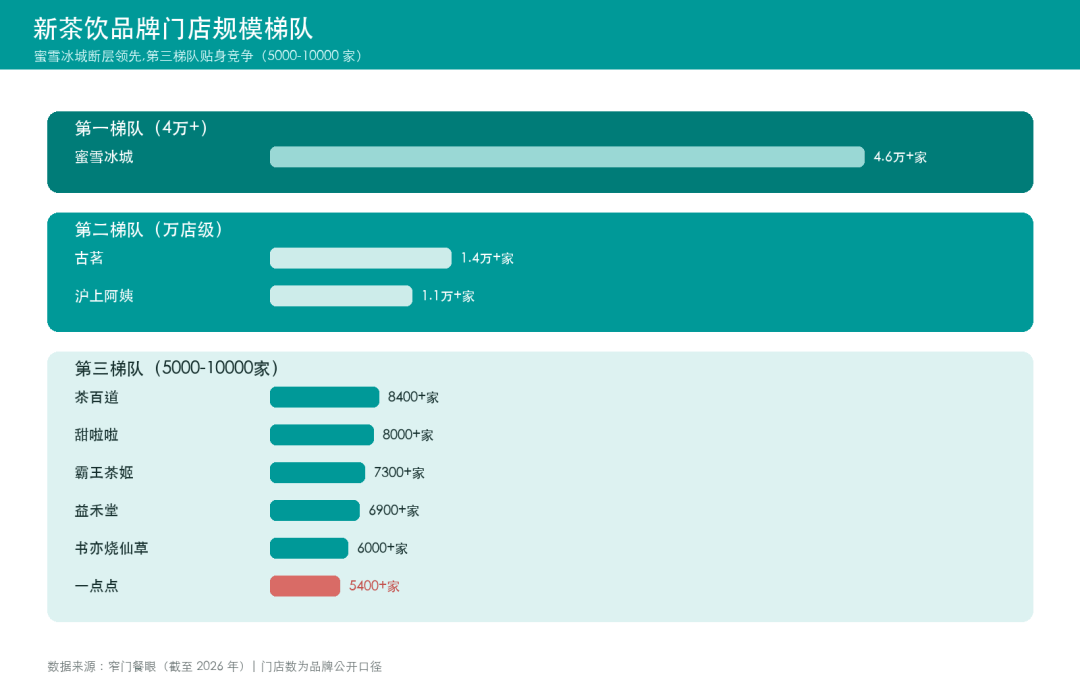The width and height of the screenshot is (1080, 695).
Task: Click the red 一点点 bar
Action: pyautogui.click(x=305, y=587)
